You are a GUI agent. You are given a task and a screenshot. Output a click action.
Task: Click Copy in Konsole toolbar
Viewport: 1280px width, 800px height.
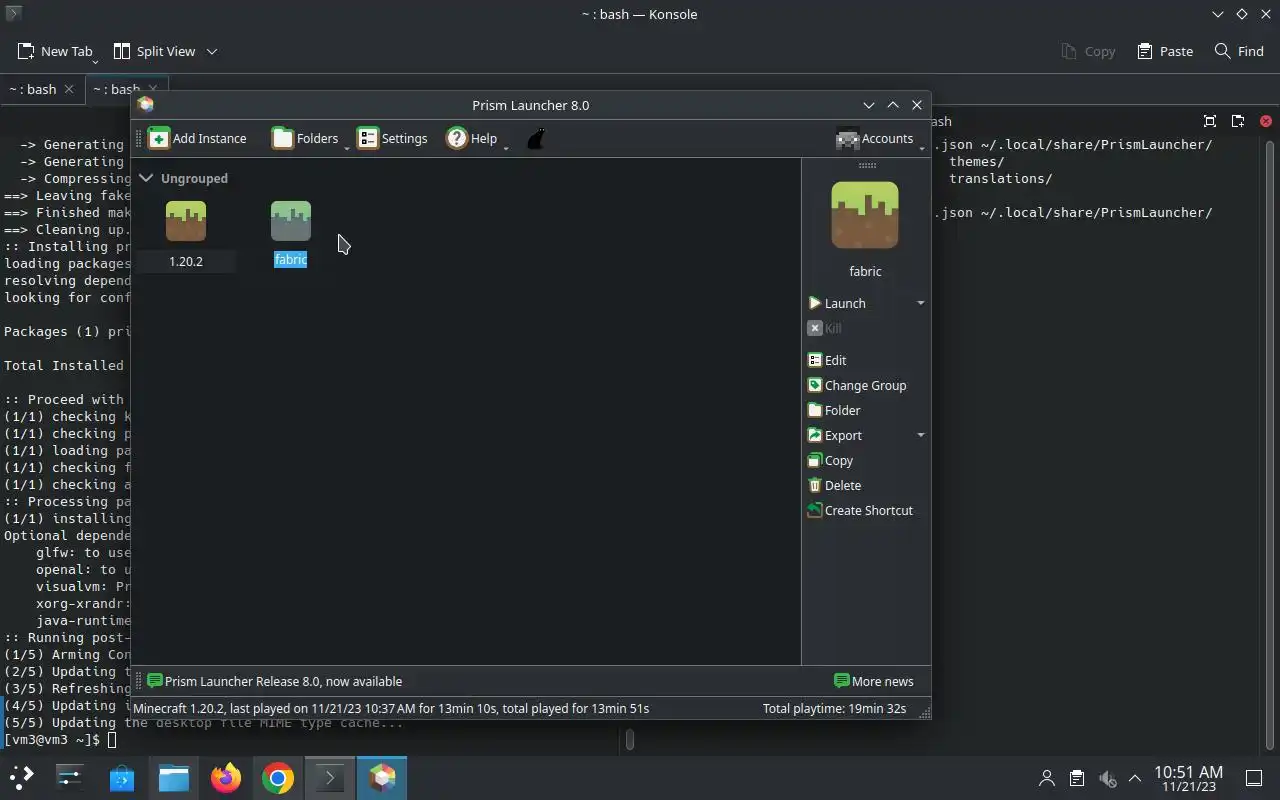1088,51
